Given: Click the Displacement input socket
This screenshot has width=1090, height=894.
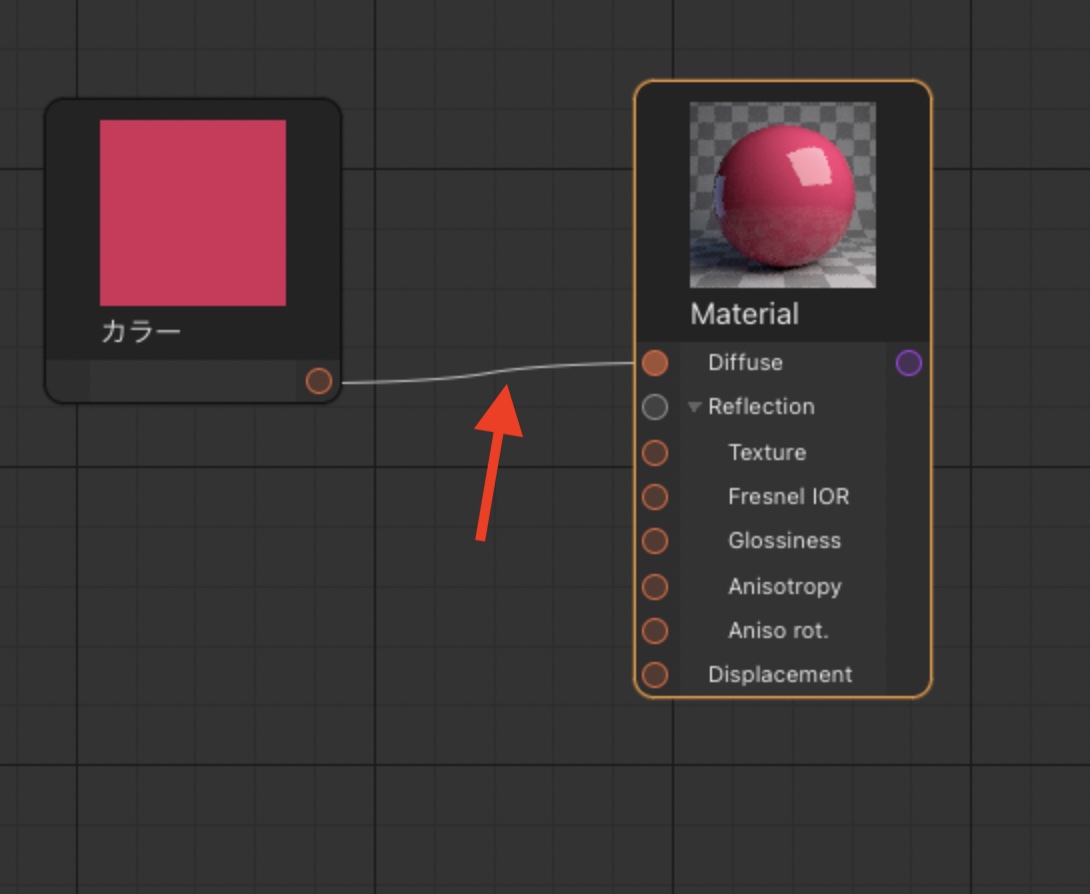Looking at the screenshot, I should 654,675.
